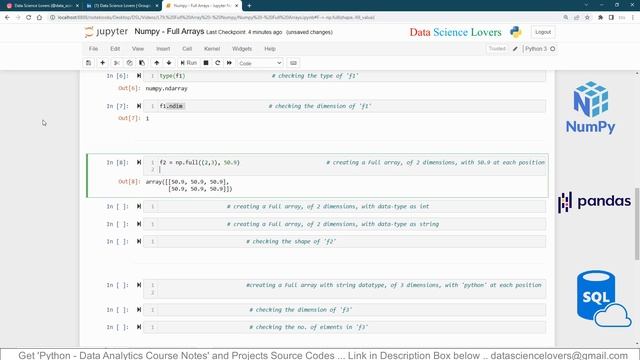This screenshot has width=640, height=360.
Task: Rename notebook title Numpy - Full Arrays
Action: pyautogui.click(x=169, y=31)
